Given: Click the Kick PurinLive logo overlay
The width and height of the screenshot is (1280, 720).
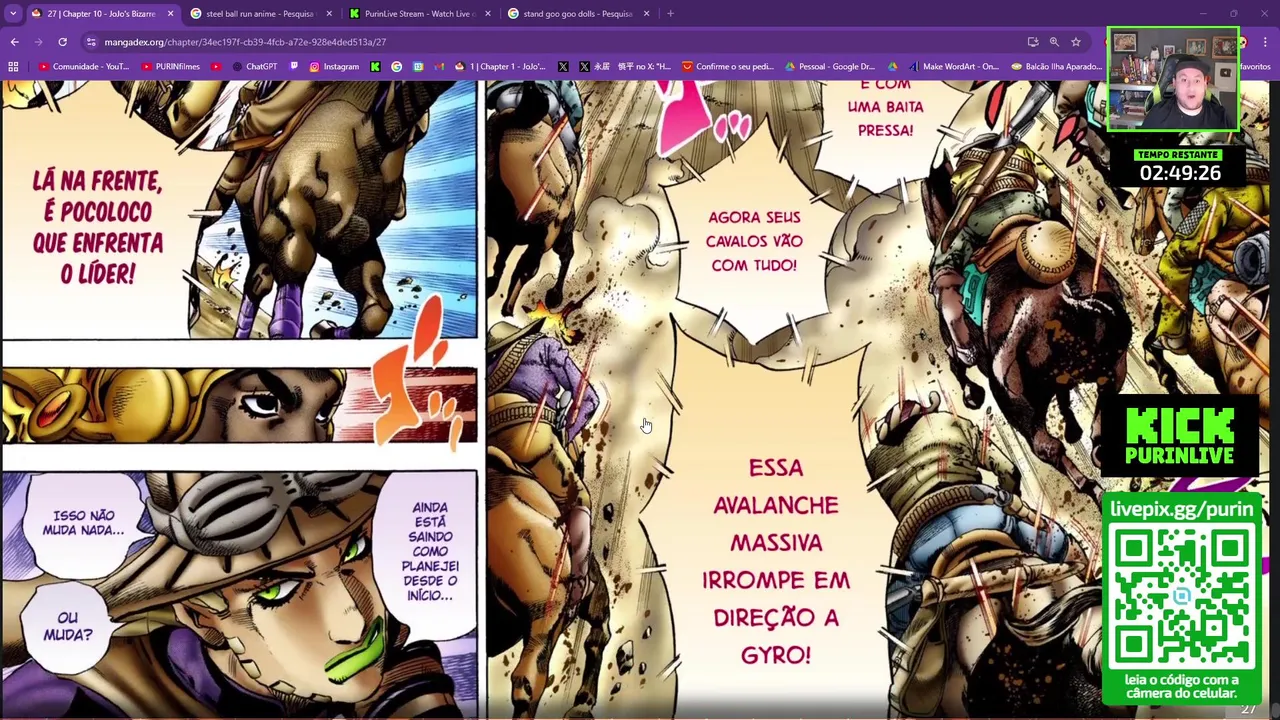Looking at the screenshot, I should 1180,436.
